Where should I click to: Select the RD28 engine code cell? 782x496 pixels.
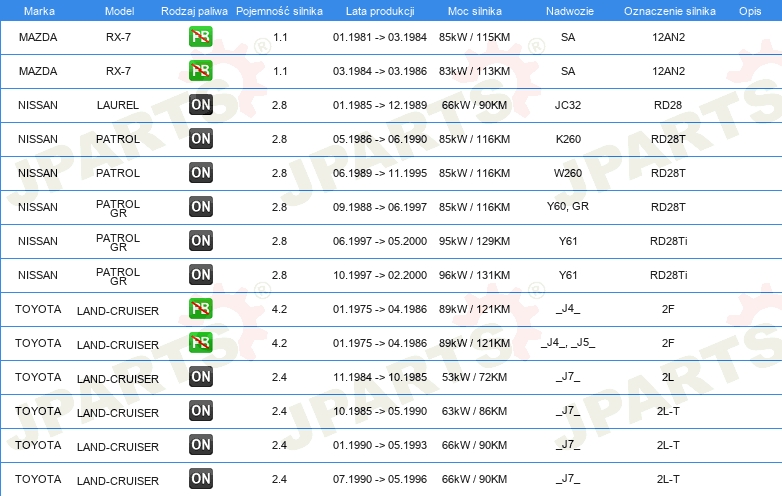point(668,105)
